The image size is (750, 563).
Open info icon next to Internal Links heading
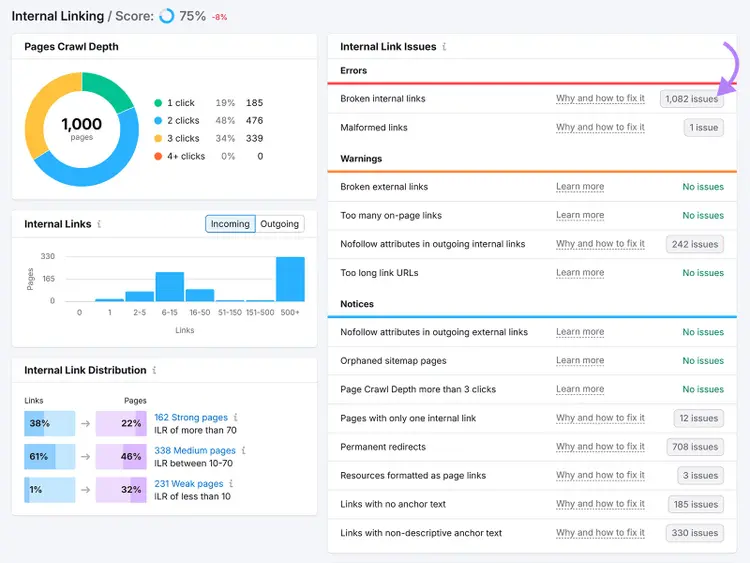[x=99, y=224]
